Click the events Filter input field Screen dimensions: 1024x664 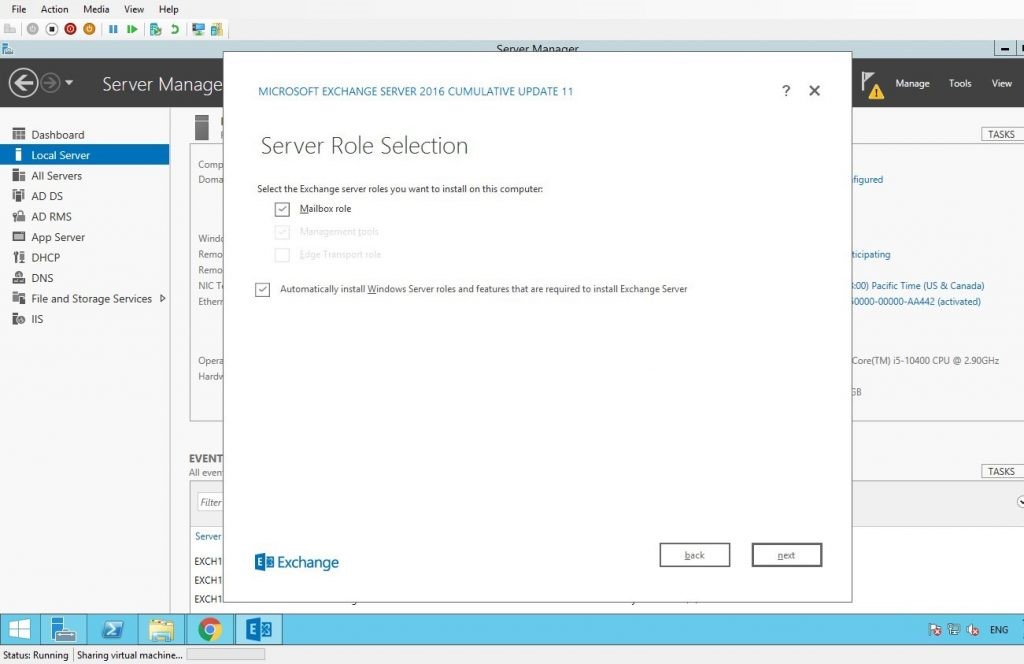click(x=210, y=502)
